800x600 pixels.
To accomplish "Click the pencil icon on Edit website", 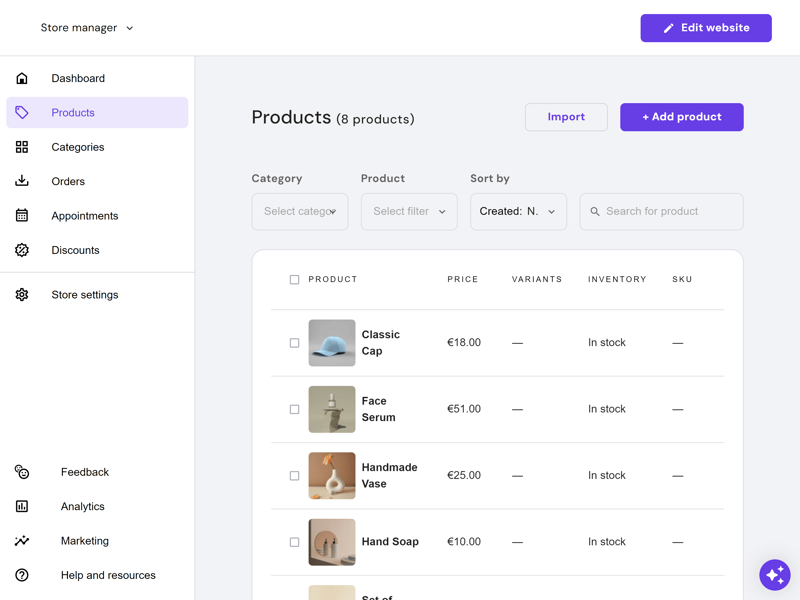I will pos(668,28).
